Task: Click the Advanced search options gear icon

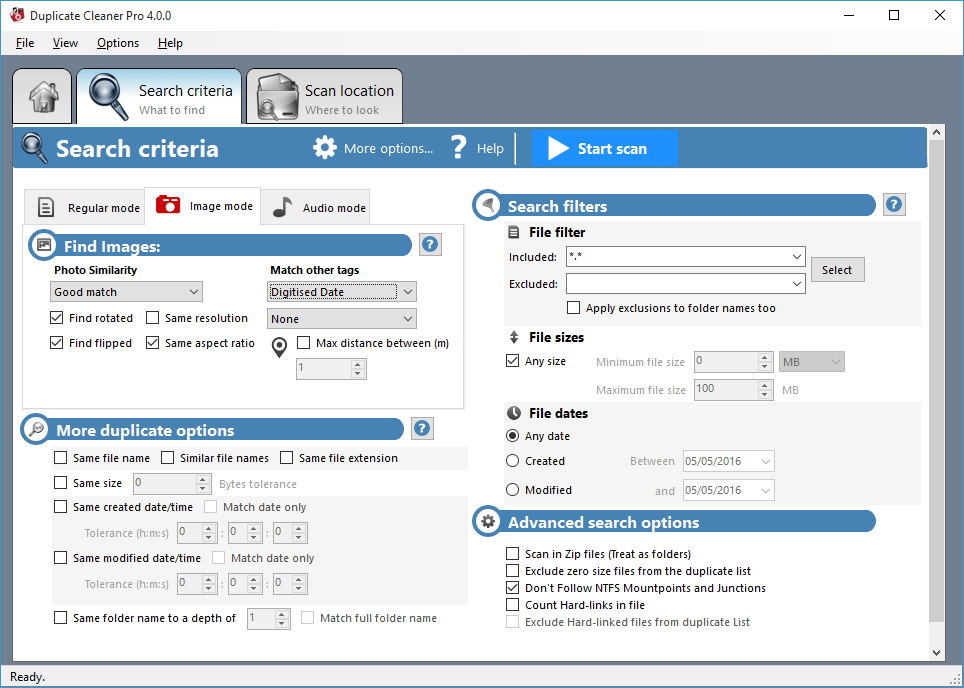Action: pyautogui.click(x=487, y=521)
